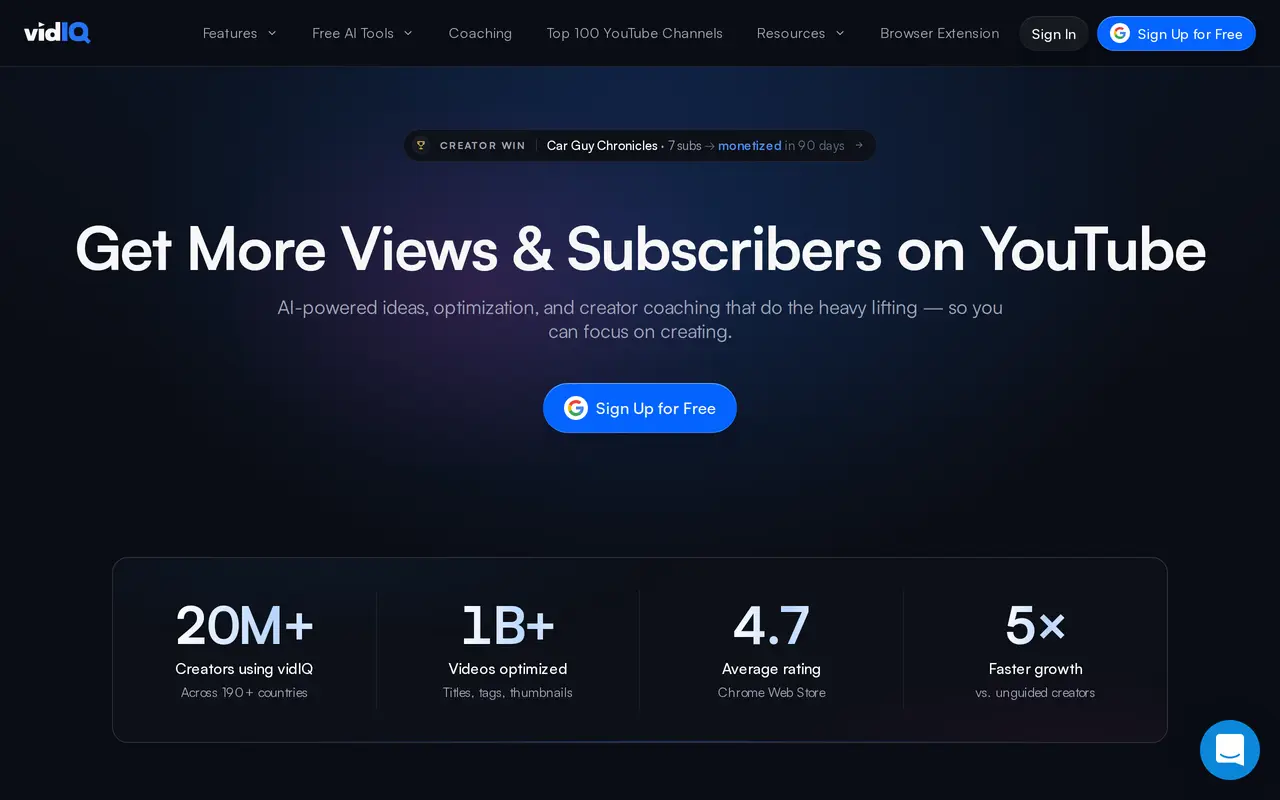Click the "monetized" highlighted text

click(750, 145)
